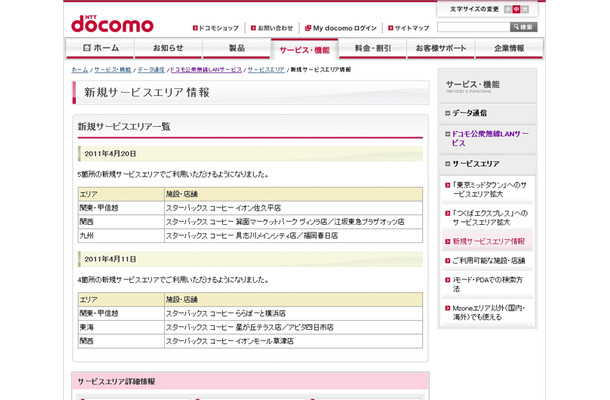Open the お問い合わせ link

click(x=275, y=28)
